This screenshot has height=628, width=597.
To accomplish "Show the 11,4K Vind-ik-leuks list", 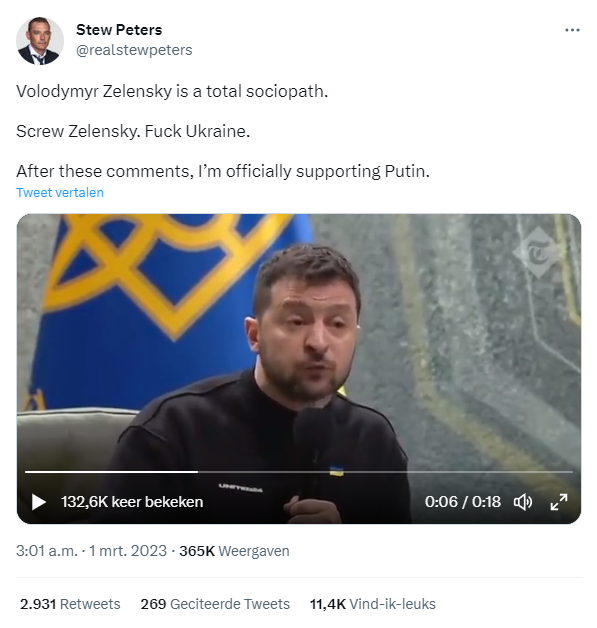I will coord(373,604).
